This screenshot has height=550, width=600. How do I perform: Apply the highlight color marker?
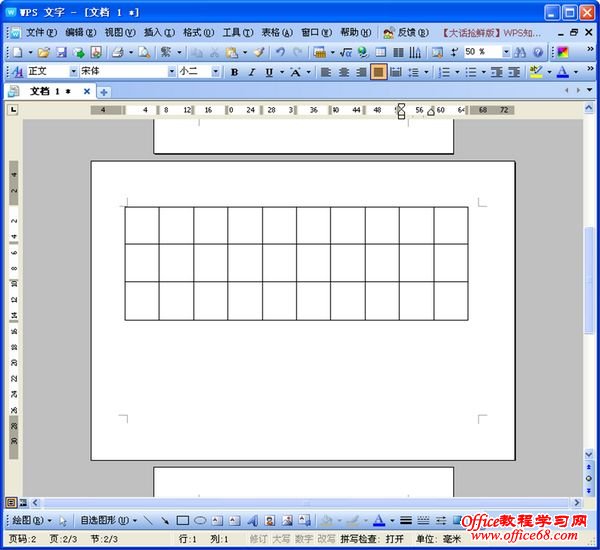tap(536, 72)
